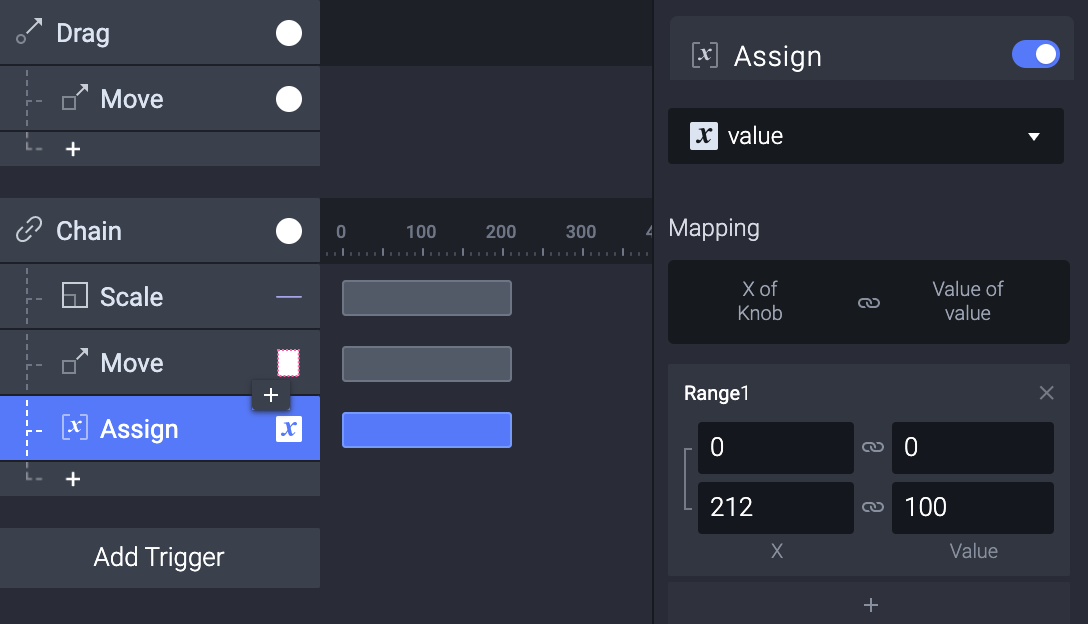1088x624 pixels.
Task: Click the Move icon under Chain
Action: pyautogui.click(x=75, y=362)
